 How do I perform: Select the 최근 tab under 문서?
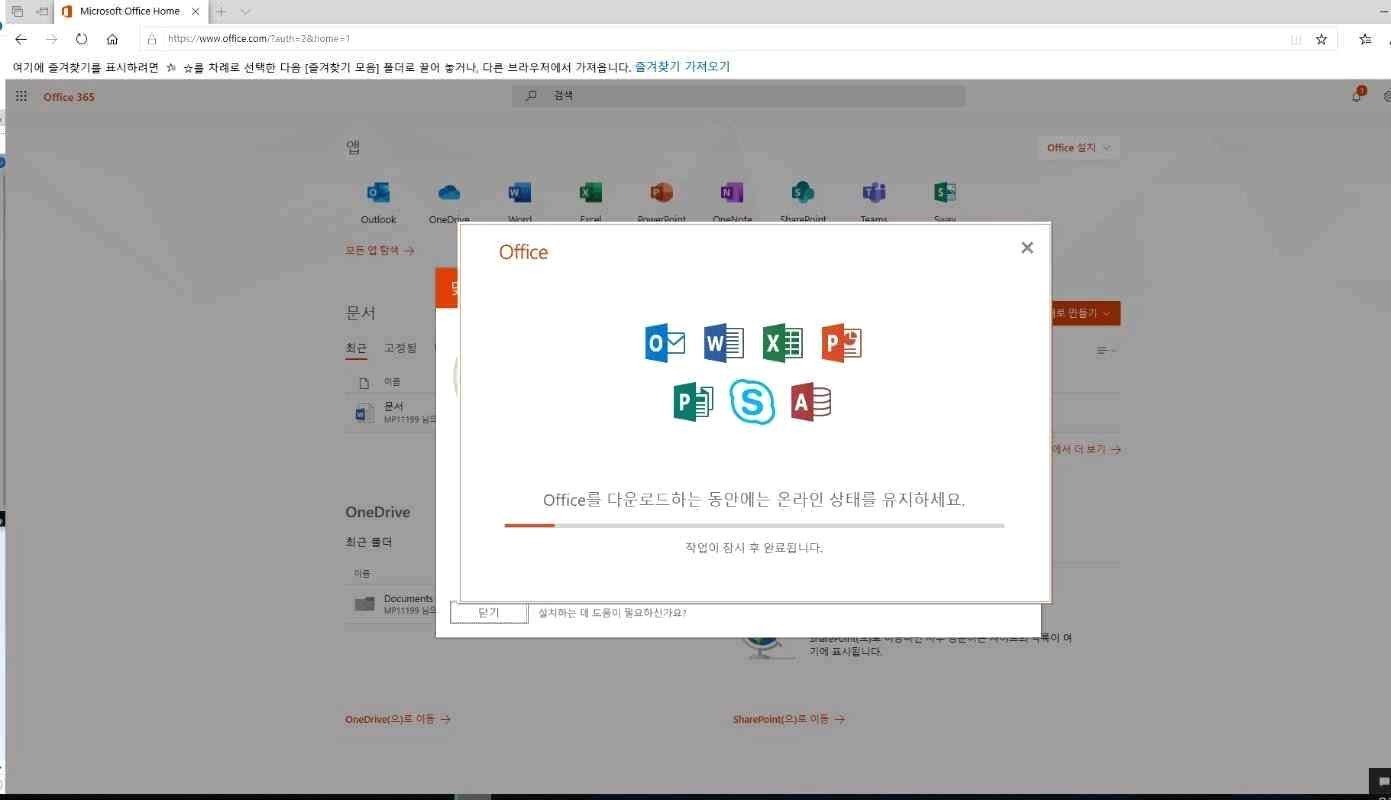pyautogui.click(x=356, y=348)
